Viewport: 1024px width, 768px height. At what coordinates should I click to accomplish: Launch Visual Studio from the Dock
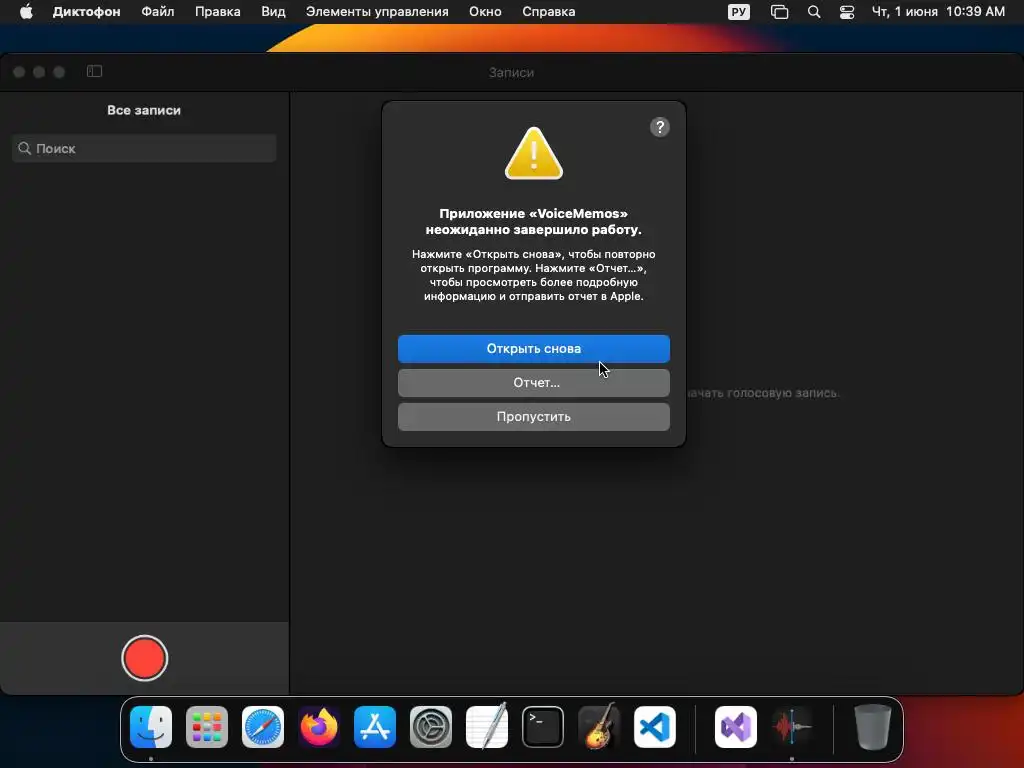point(736,726)
